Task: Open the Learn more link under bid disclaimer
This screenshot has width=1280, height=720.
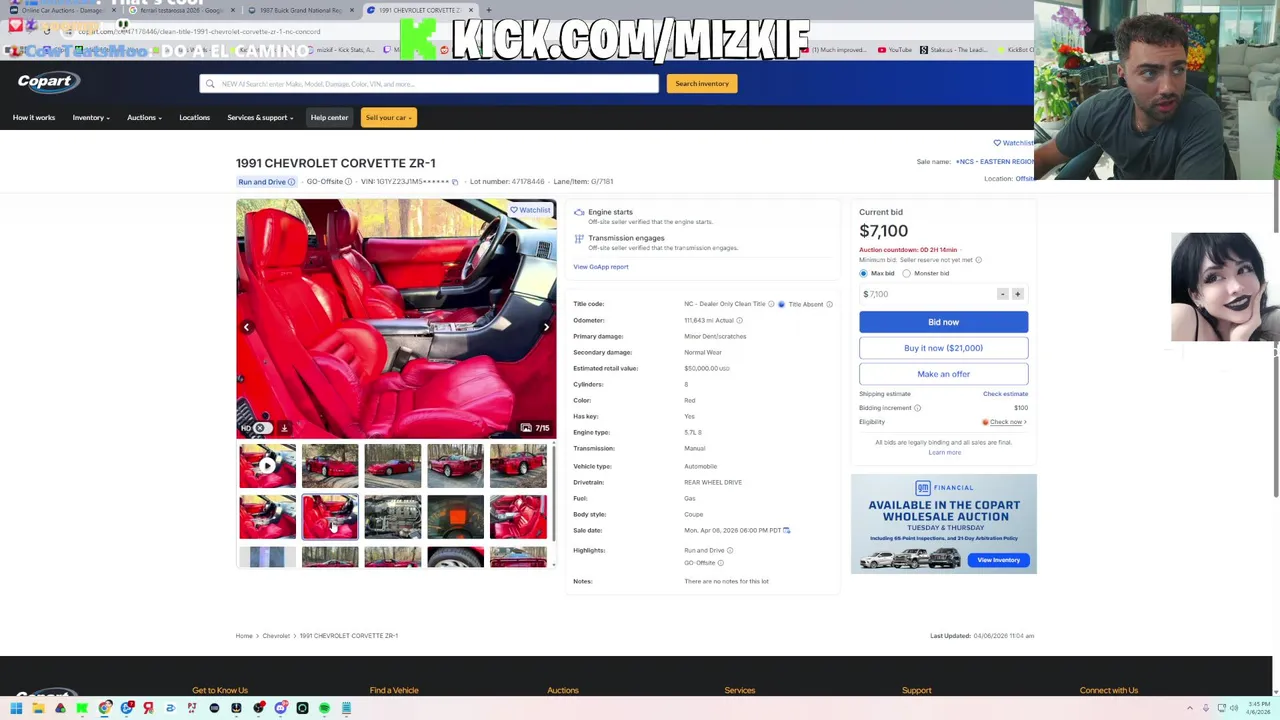Action: [x=944, y=453]
